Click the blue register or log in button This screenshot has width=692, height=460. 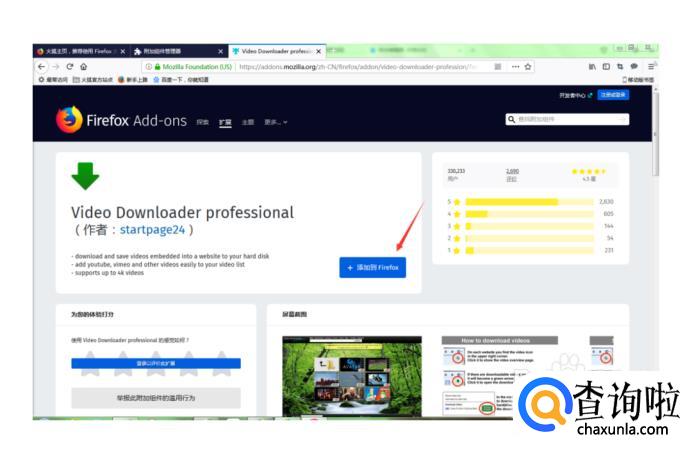click(x=613, y=95)
